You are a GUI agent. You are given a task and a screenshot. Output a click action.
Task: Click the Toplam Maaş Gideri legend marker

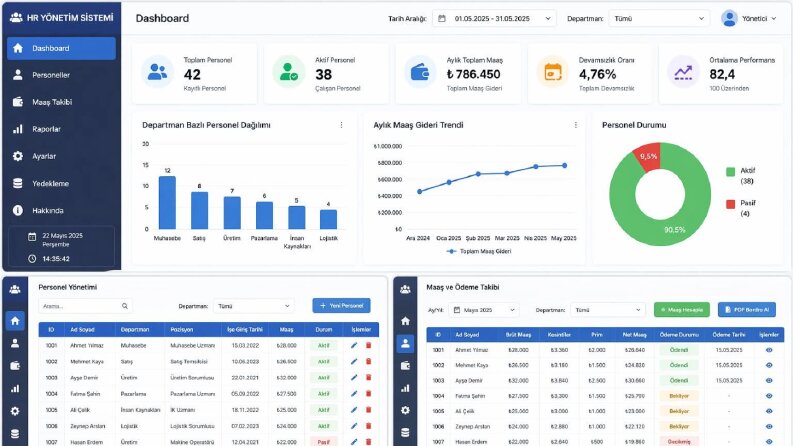(x=451, y=251)
